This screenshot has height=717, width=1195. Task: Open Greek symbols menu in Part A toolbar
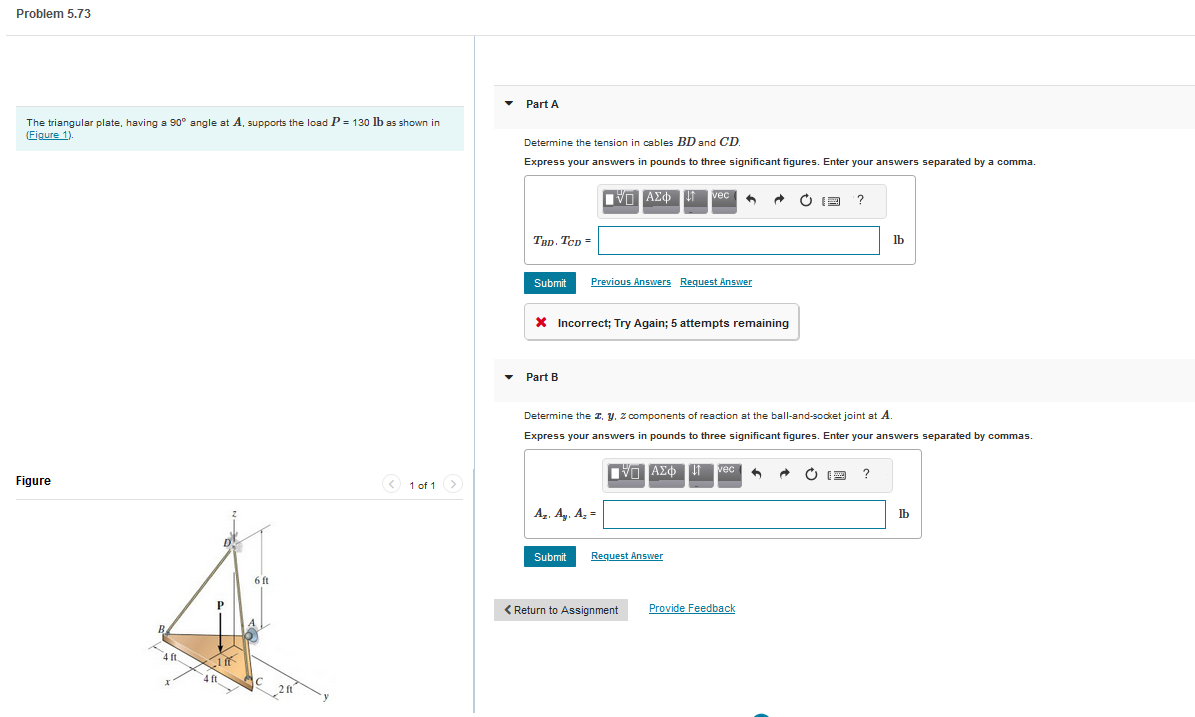661,200
